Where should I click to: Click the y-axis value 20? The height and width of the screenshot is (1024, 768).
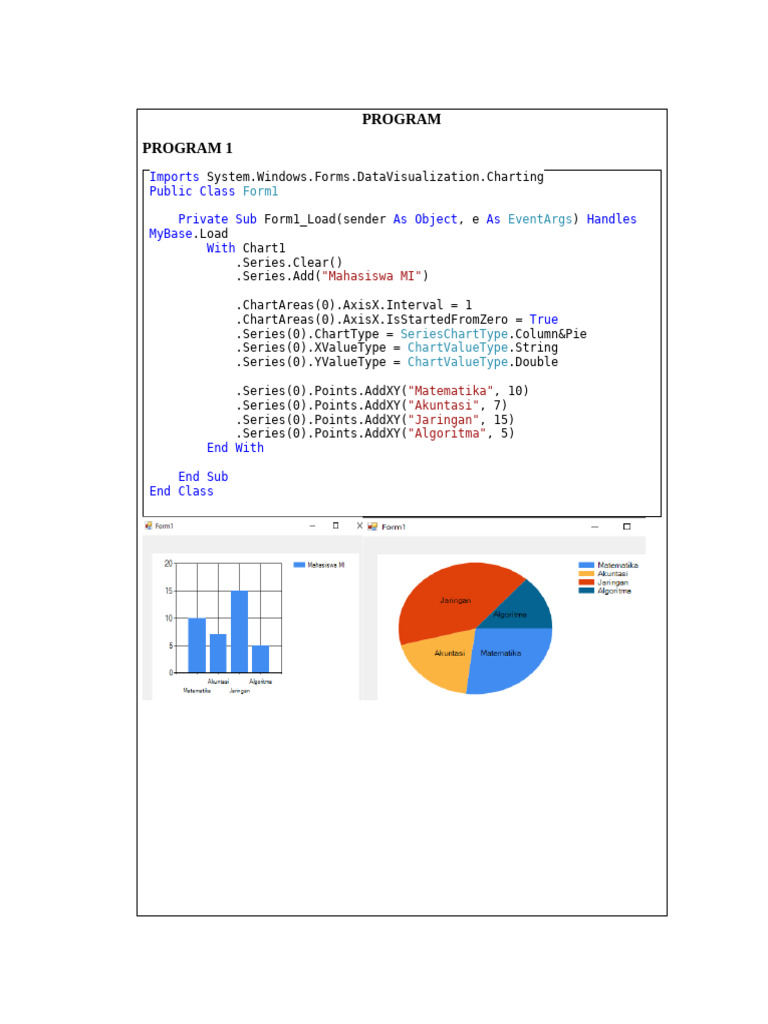pyautogui.click(x=168, y=564)
